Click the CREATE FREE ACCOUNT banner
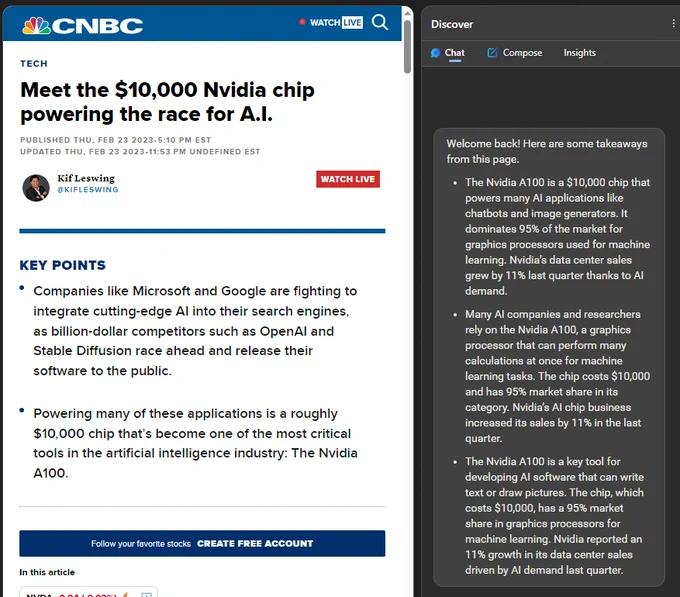Image resolution: width=680 pixels, height=597 pixels. [x=202, y=543]
